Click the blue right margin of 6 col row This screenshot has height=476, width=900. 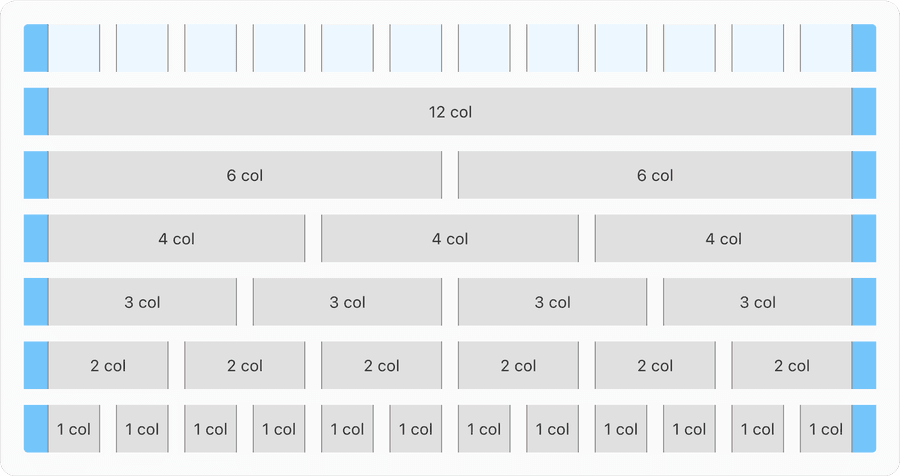(x=864, y=175)
